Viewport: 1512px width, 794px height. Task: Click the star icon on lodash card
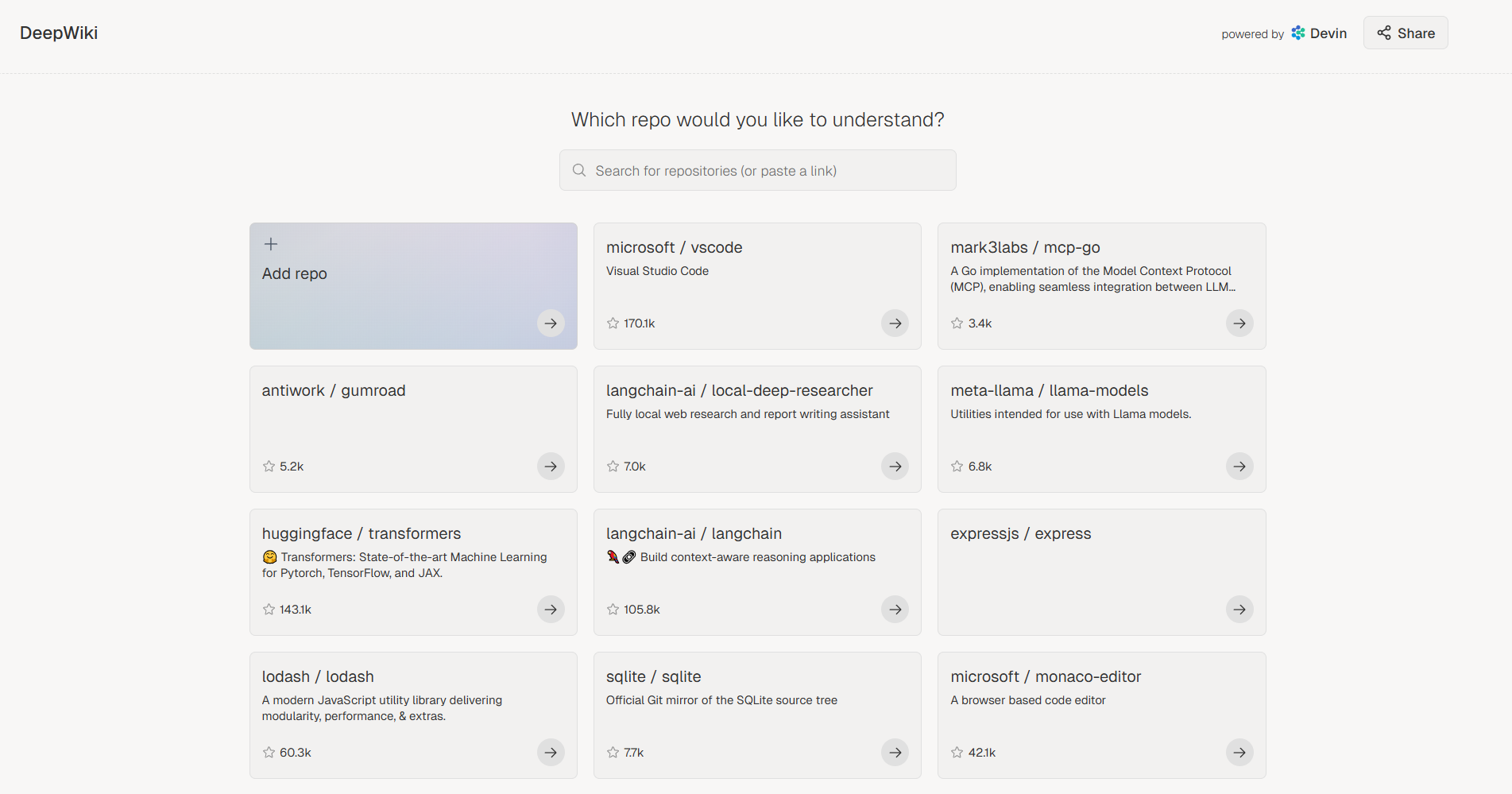coord(269,753)
